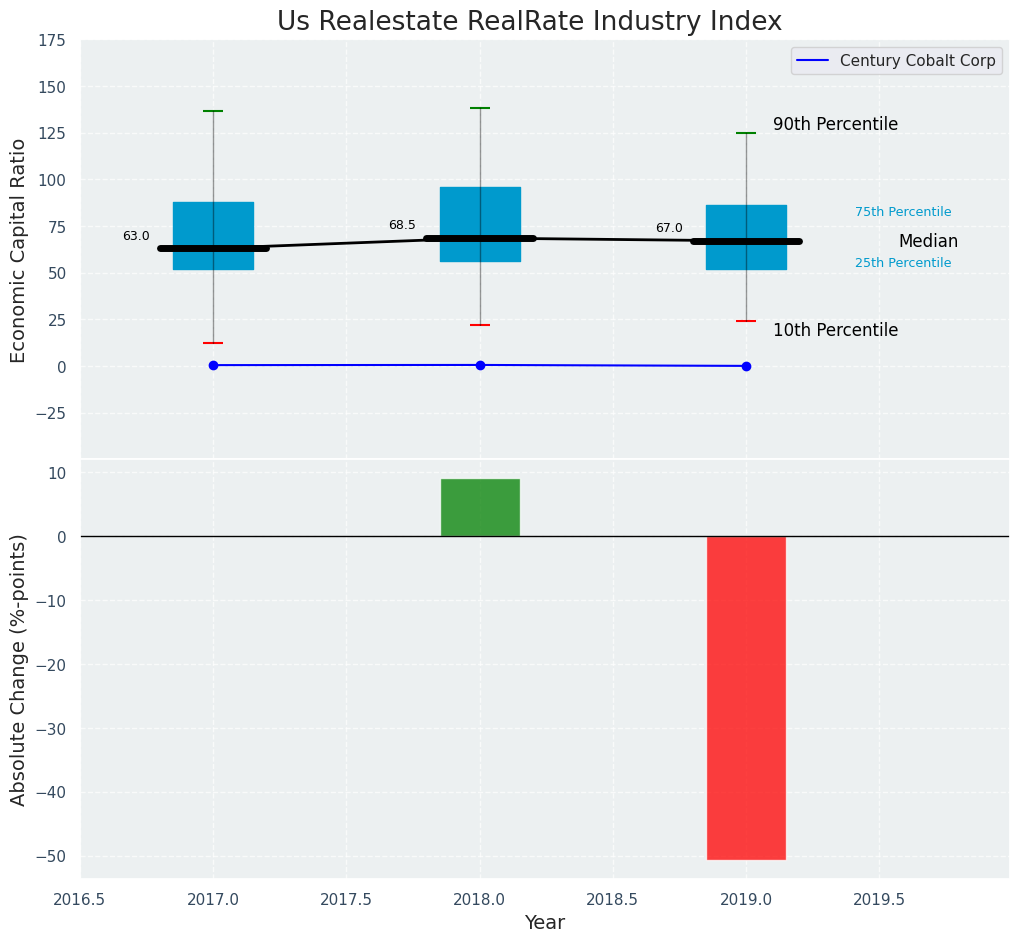Click the 63.0 median value label
Screen dimensions: 1019x942
136,237
